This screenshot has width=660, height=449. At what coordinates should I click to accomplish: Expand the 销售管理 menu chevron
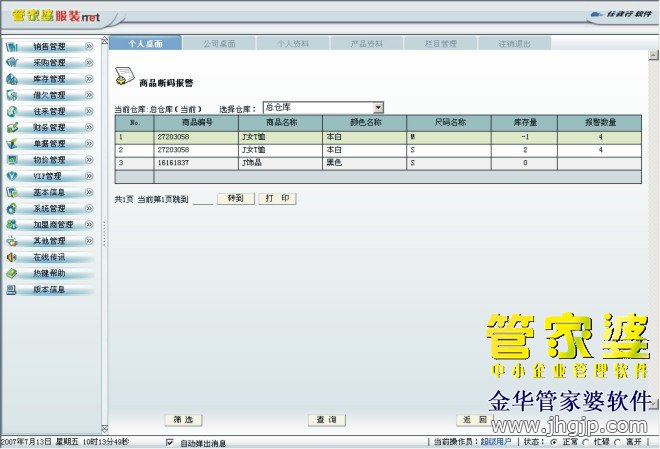(89, 47)
